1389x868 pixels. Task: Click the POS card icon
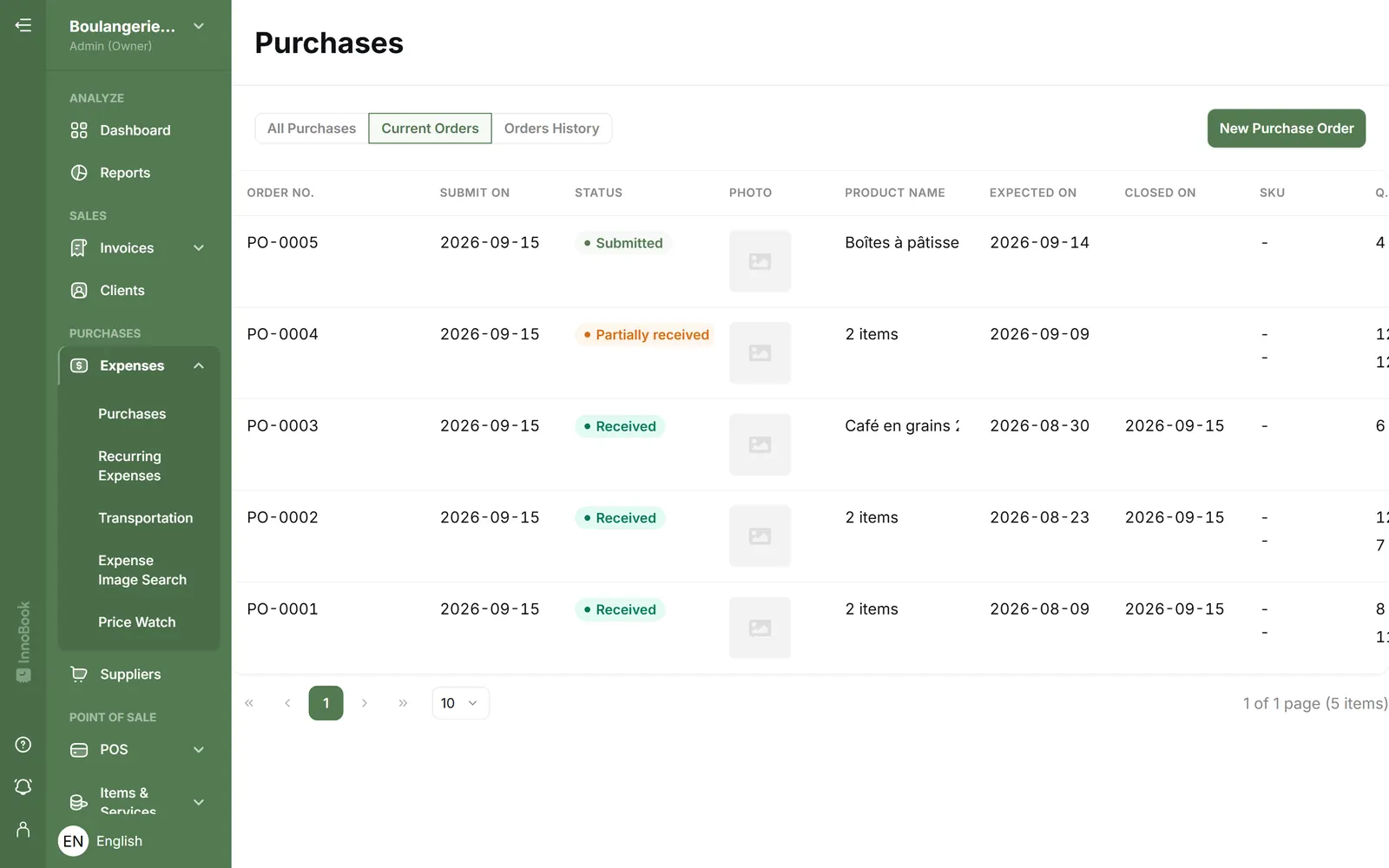click(x=79, y=750)
